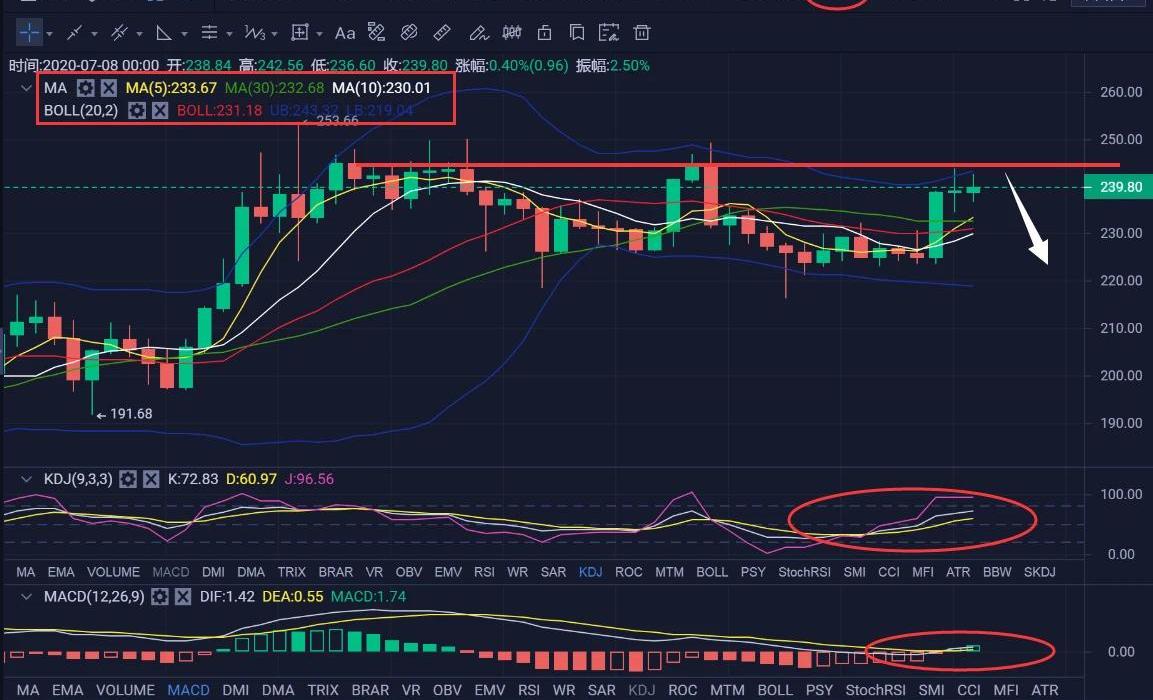Select DMI tab in bottom MACD panel
The width and height of the screenshot is (1153, 700).
coord(236,690)
